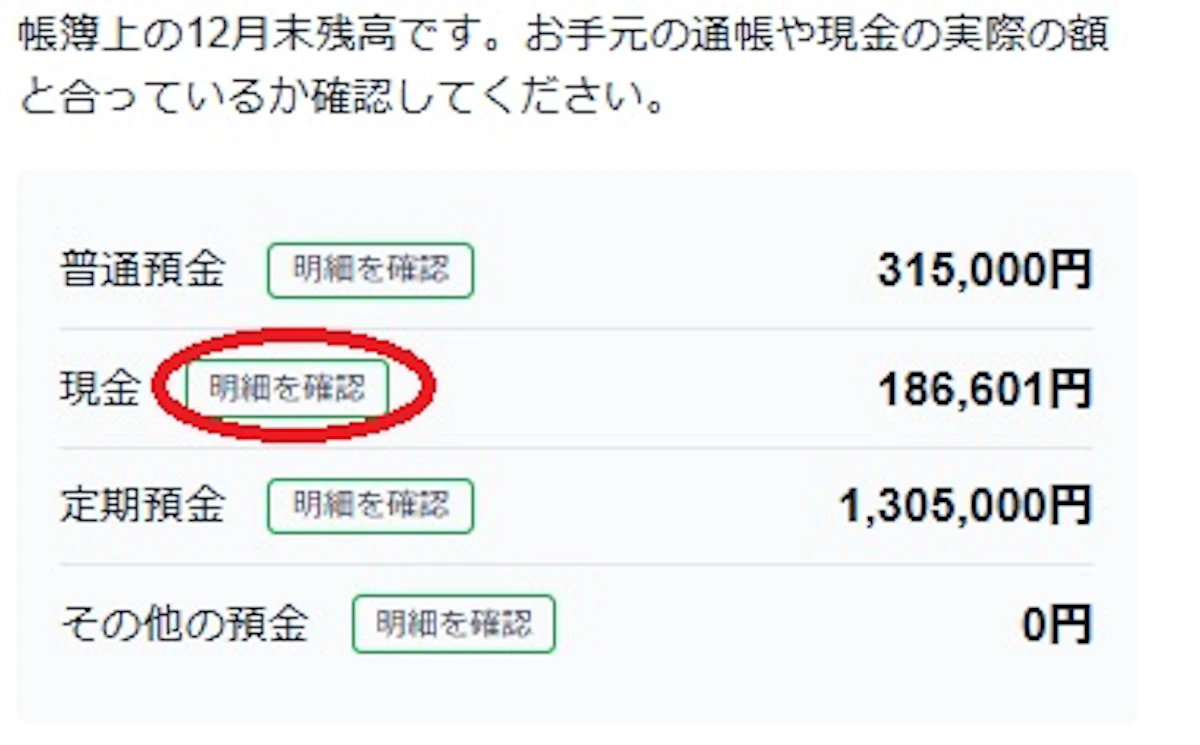Click the 186,601円 cash balance
The height and width of the screenshot is (745, 1200).
pos(984,388)
